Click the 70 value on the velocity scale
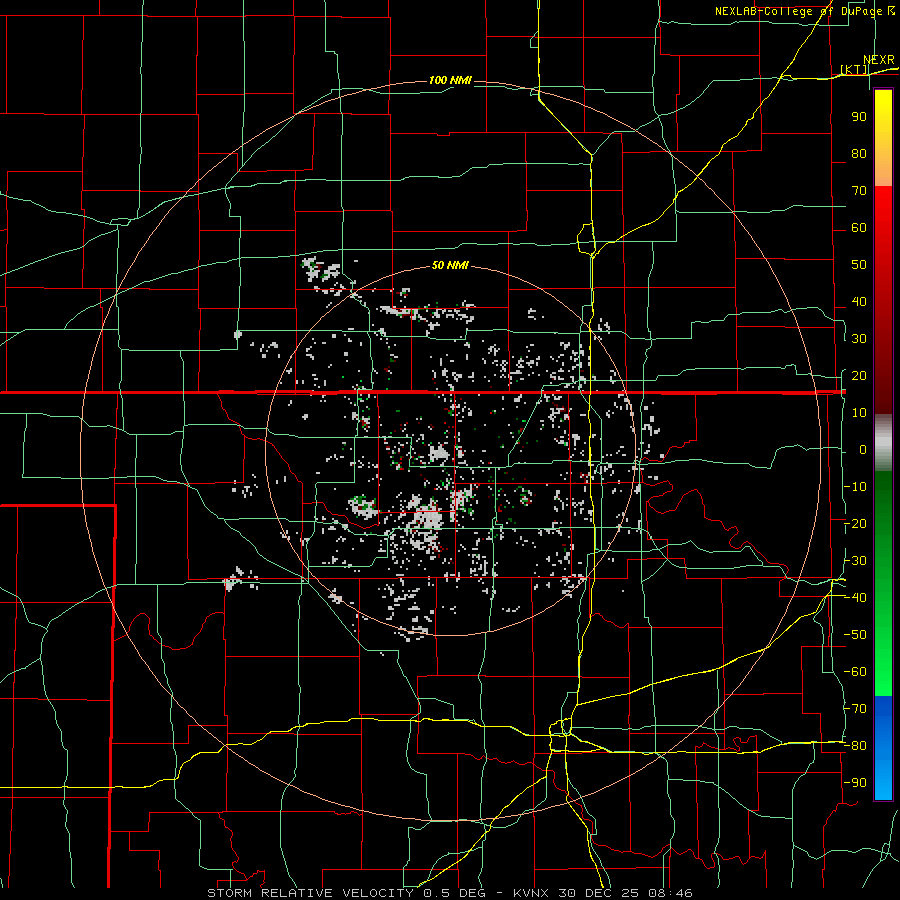The width and height of the screenshot is (900, 900). tap(859, 191)
